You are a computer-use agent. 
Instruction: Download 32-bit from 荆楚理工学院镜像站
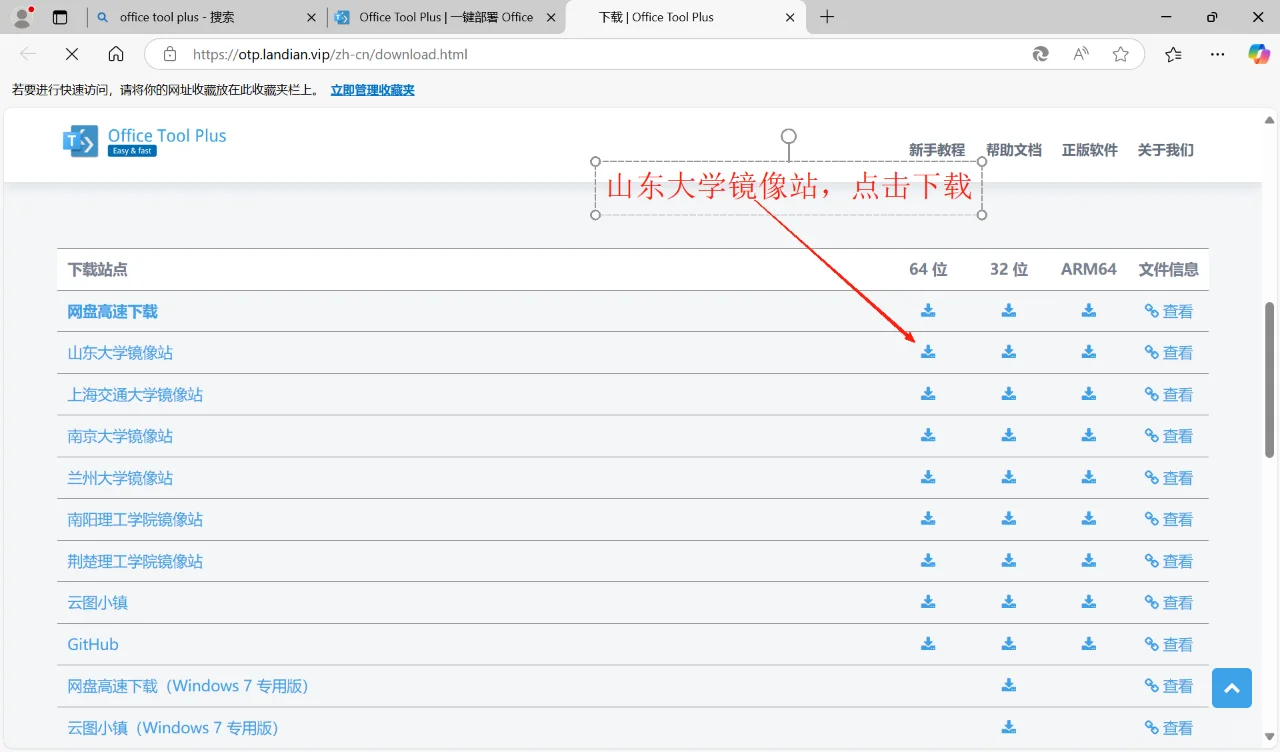pos(1009,560)
